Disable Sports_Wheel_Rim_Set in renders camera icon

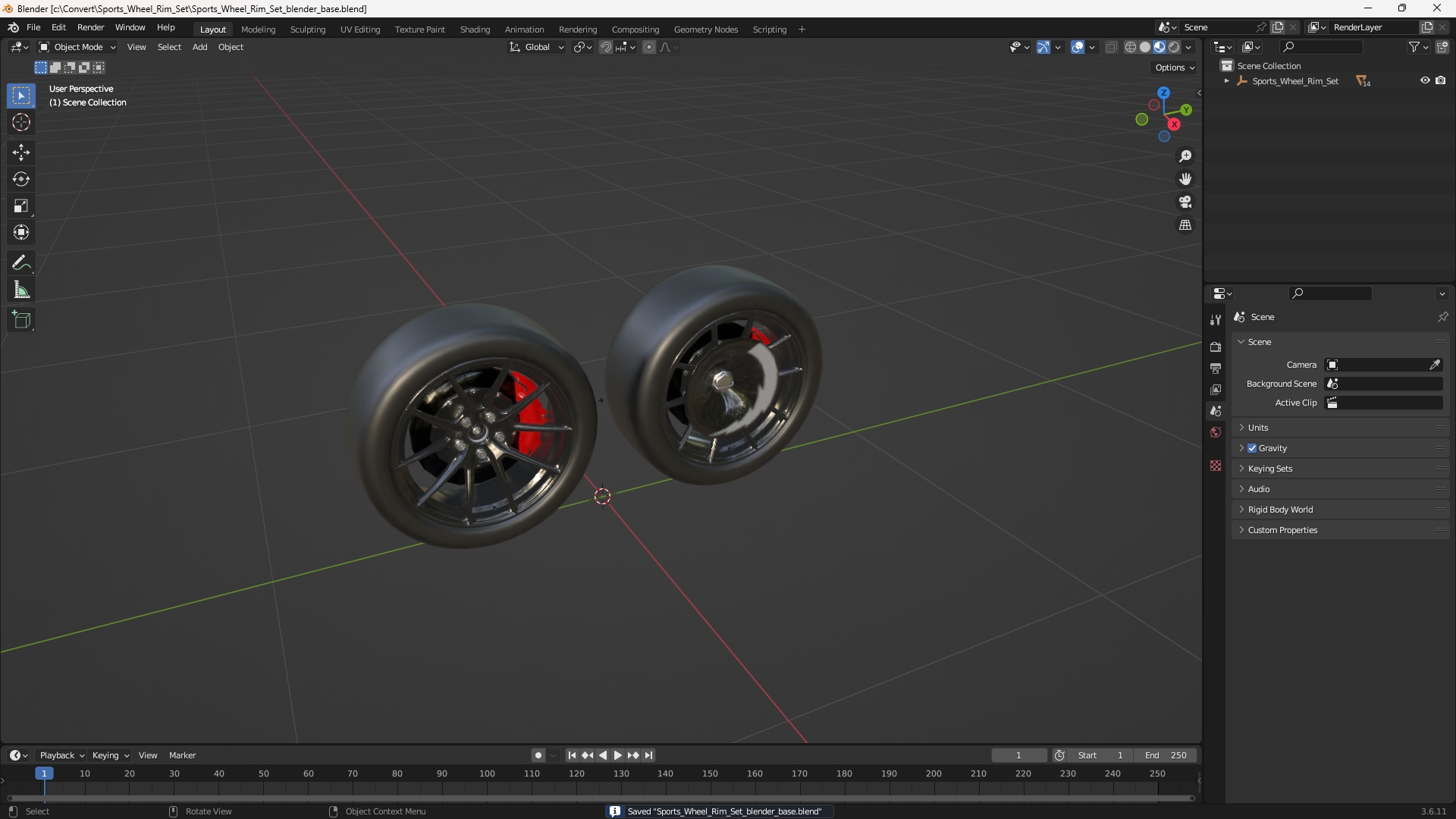[1441, 80]
